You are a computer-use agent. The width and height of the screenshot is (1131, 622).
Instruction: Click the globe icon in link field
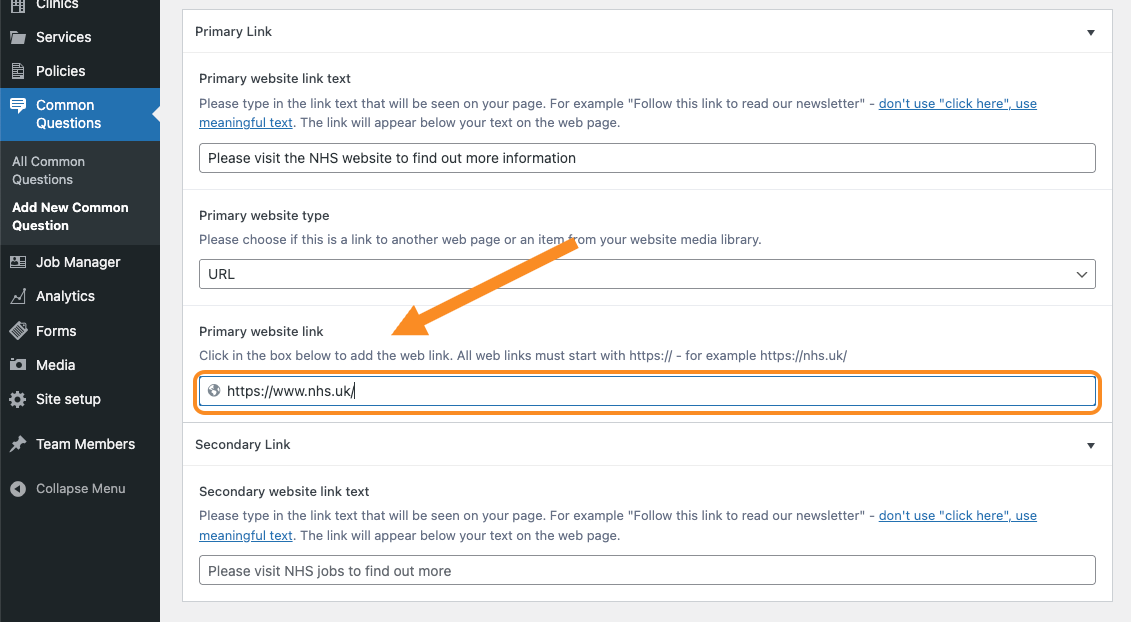pos(214,390)
